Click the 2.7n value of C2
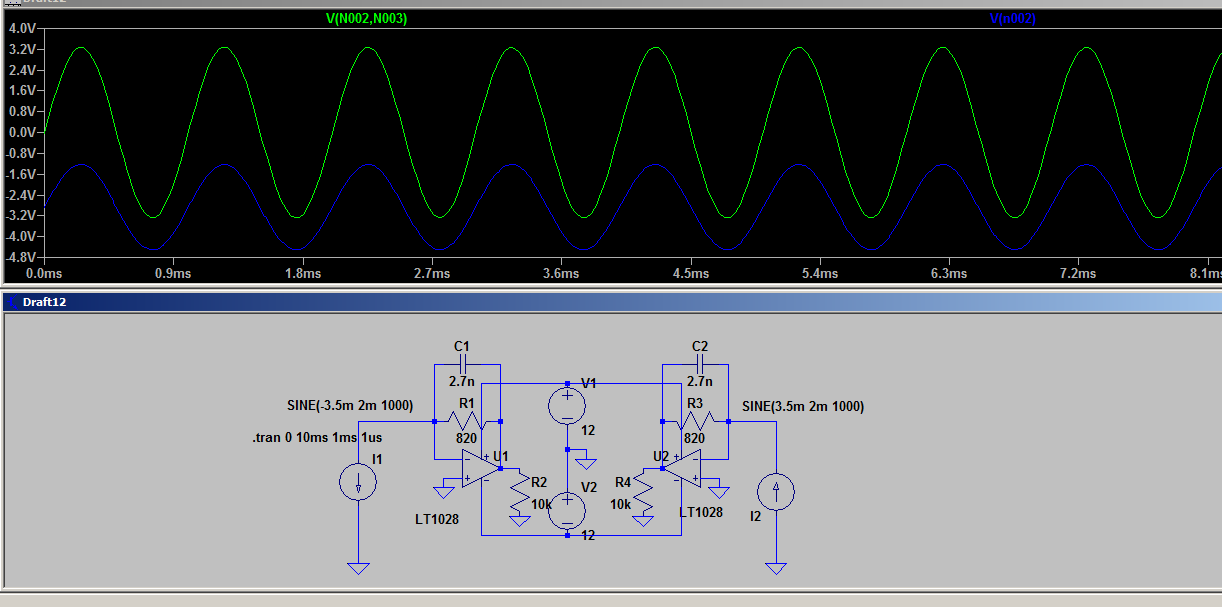1222x607 pixels. tap(700, 381)
